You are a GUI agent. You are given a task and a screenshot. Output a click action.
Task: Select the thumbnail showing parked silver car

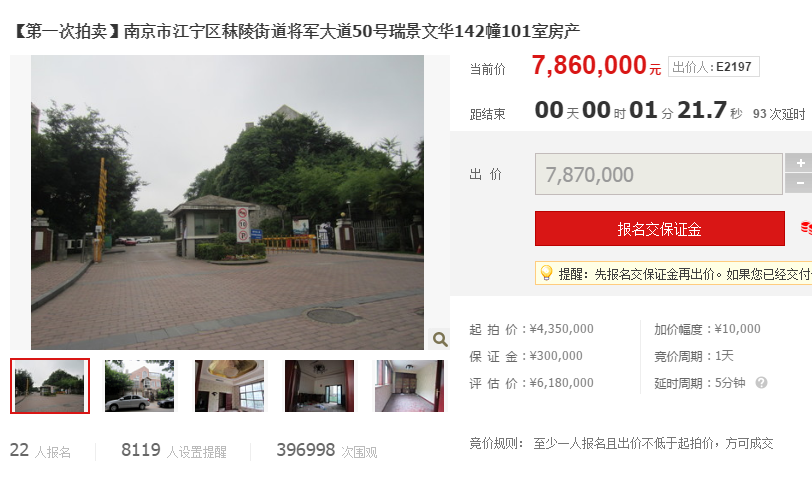[x=139, y=386]
